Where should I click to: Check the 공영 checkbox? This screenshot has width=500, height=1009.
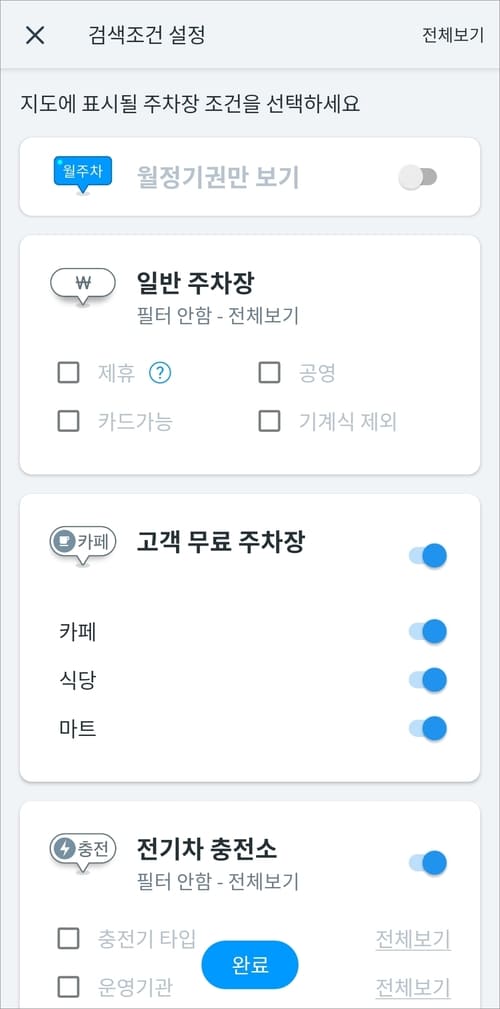[x=269, y=372]
